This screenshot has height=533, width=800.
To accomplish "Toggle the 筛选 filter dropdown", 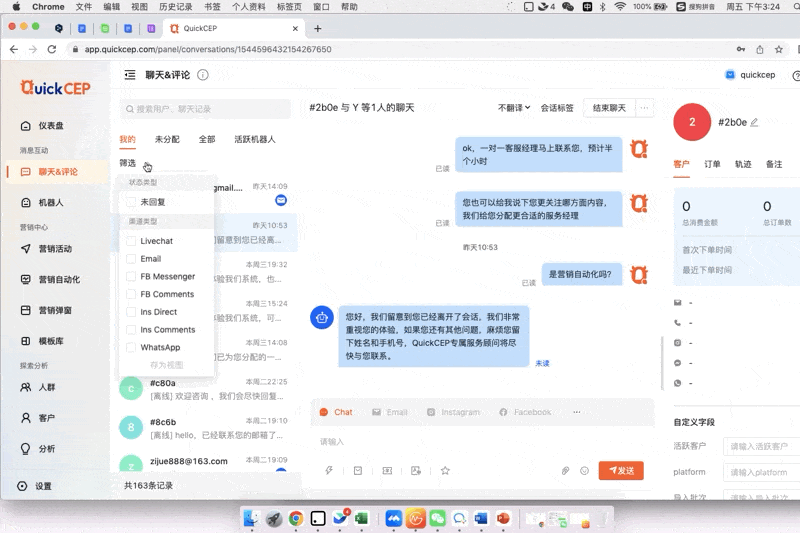I will point(128,163).
